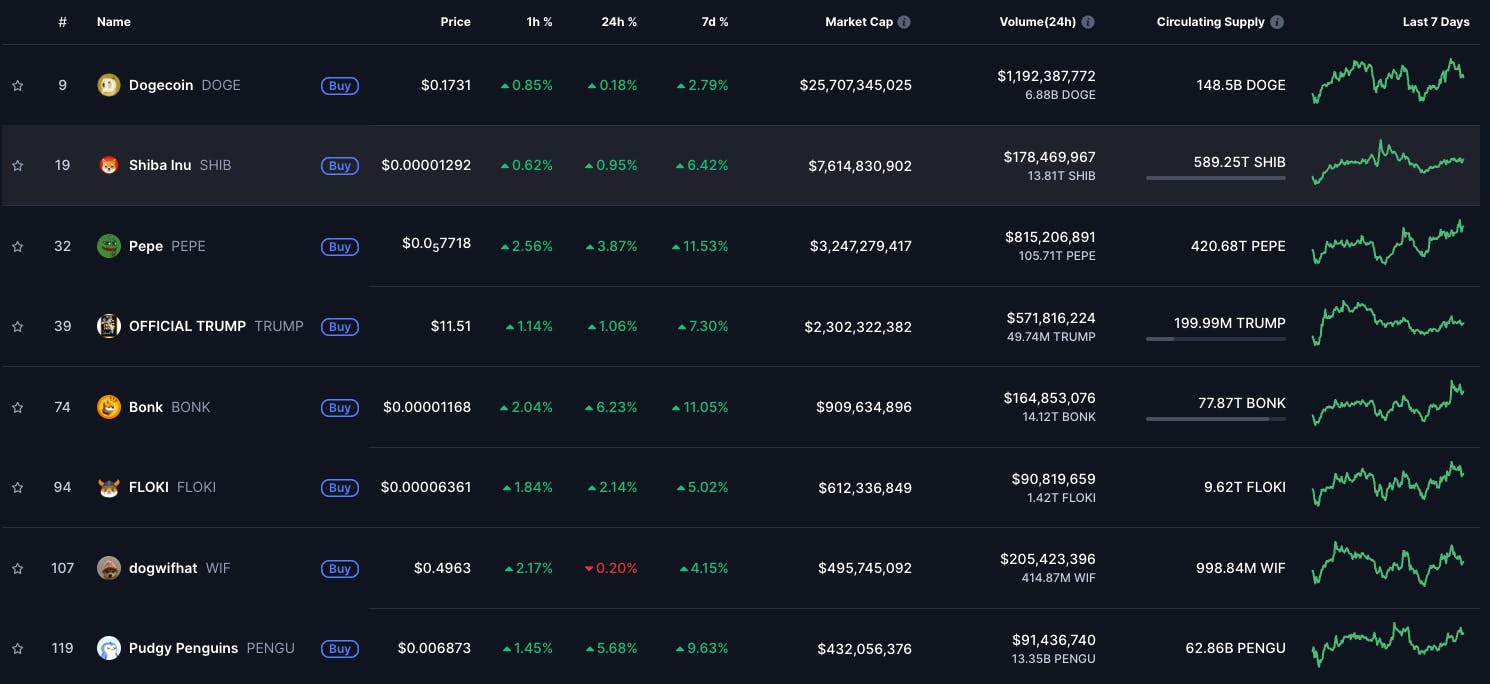Sort the table by Price column
The image size is (1490, 684).
456,21
